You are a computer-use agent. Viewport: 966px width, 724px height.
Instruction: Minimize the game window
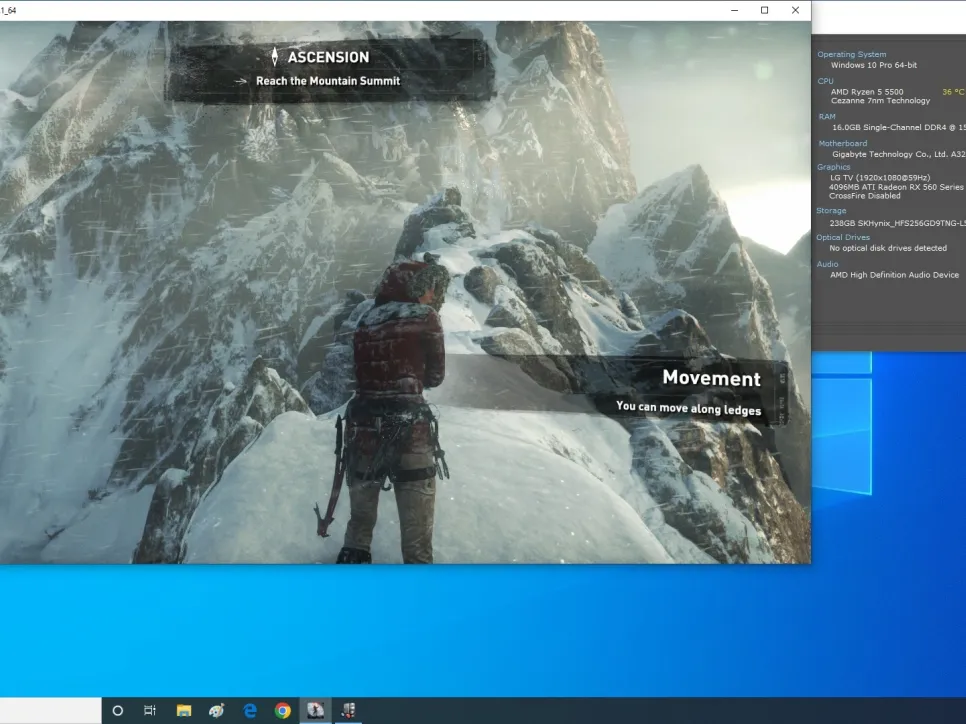click(x=734, y=10)
